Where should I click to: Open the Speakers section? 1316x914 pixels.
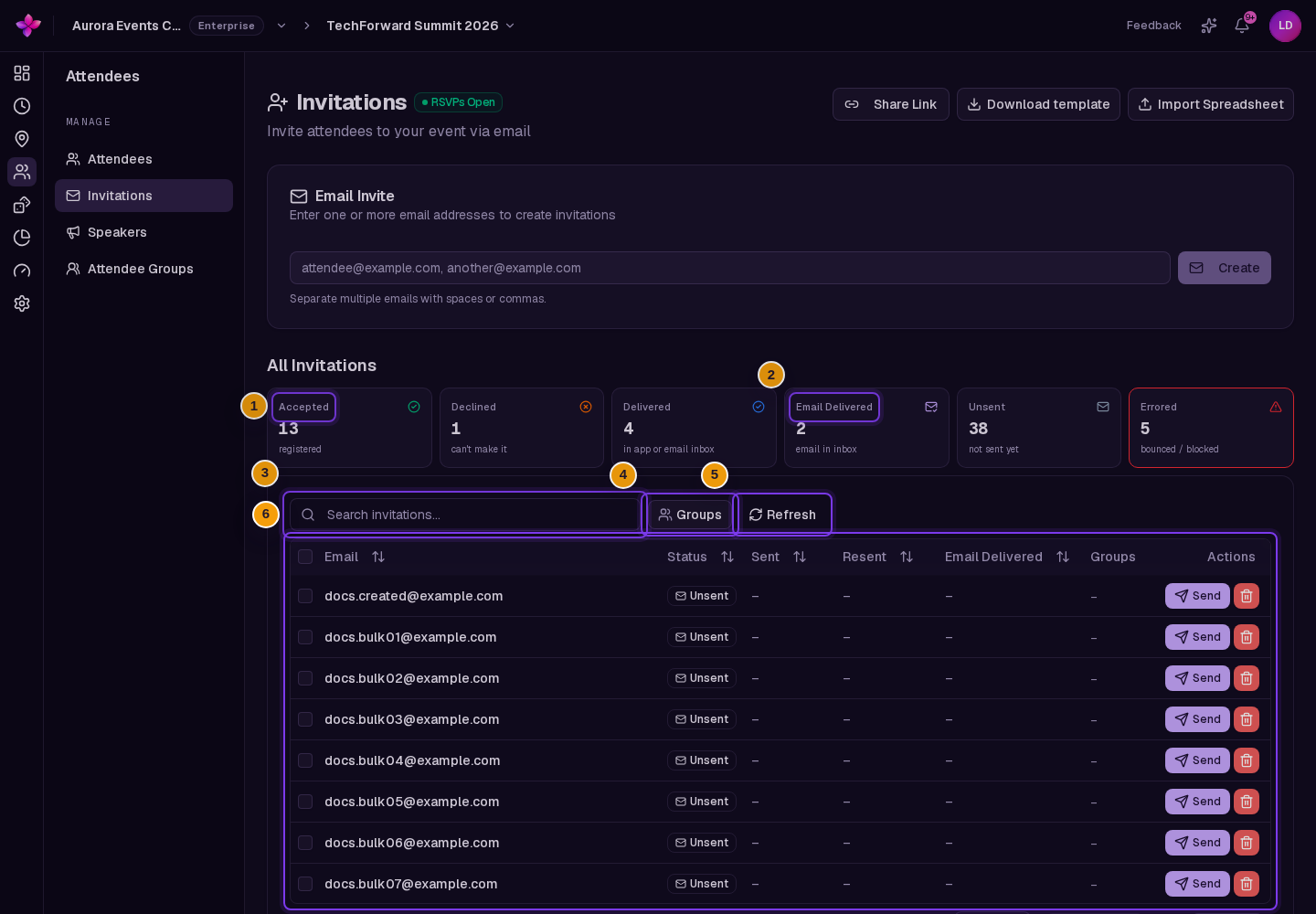(x=143, y=232)
